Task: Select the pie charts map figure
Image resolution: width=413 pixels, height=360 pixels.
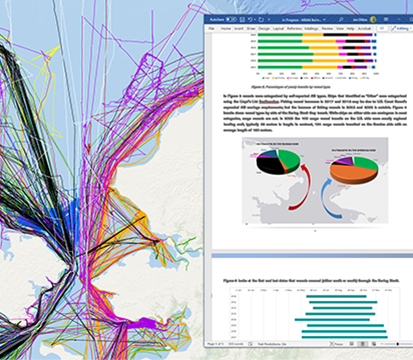Action: 315,180
